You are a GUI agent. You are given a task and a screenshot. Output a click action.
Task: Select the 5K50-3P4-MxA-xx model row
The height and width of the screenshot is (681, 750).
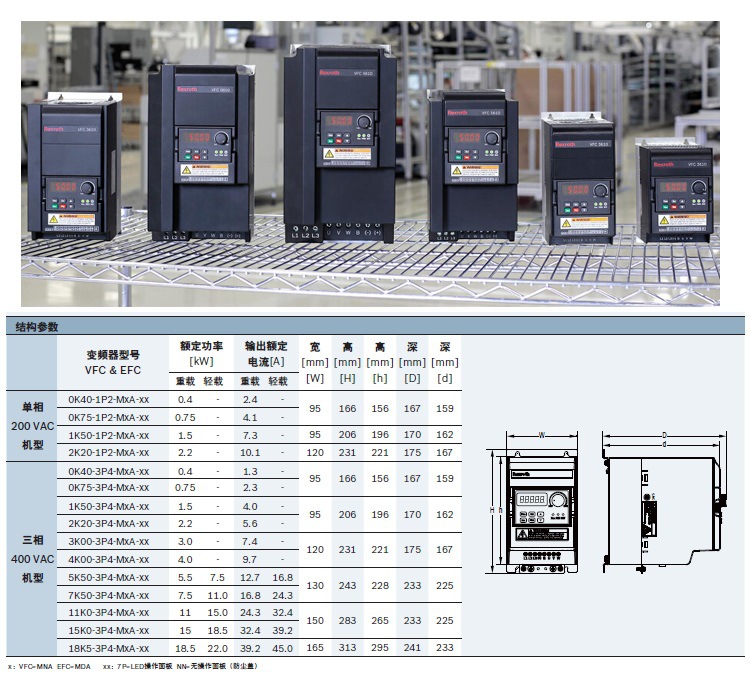pos(109,577)
